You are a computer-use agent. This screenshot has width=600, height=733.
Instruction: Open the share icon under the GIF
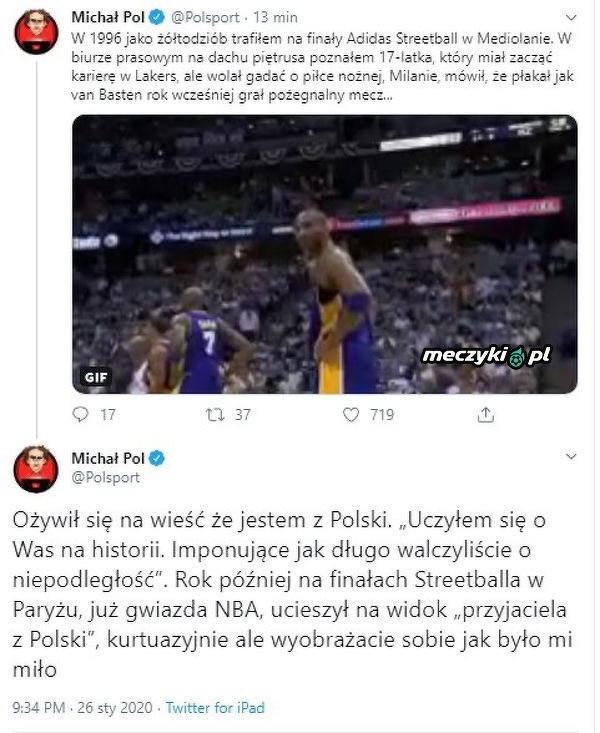click(487, 414)
